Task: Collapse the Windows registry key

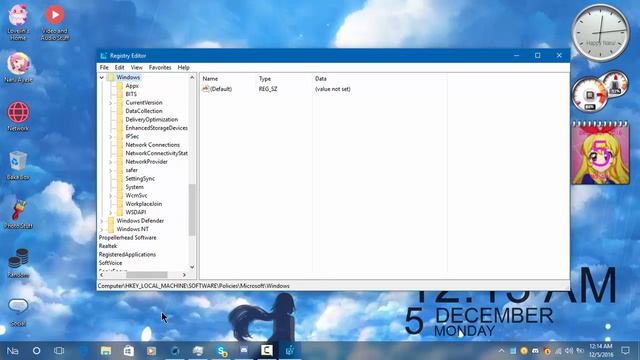Action: coord(102,77)
